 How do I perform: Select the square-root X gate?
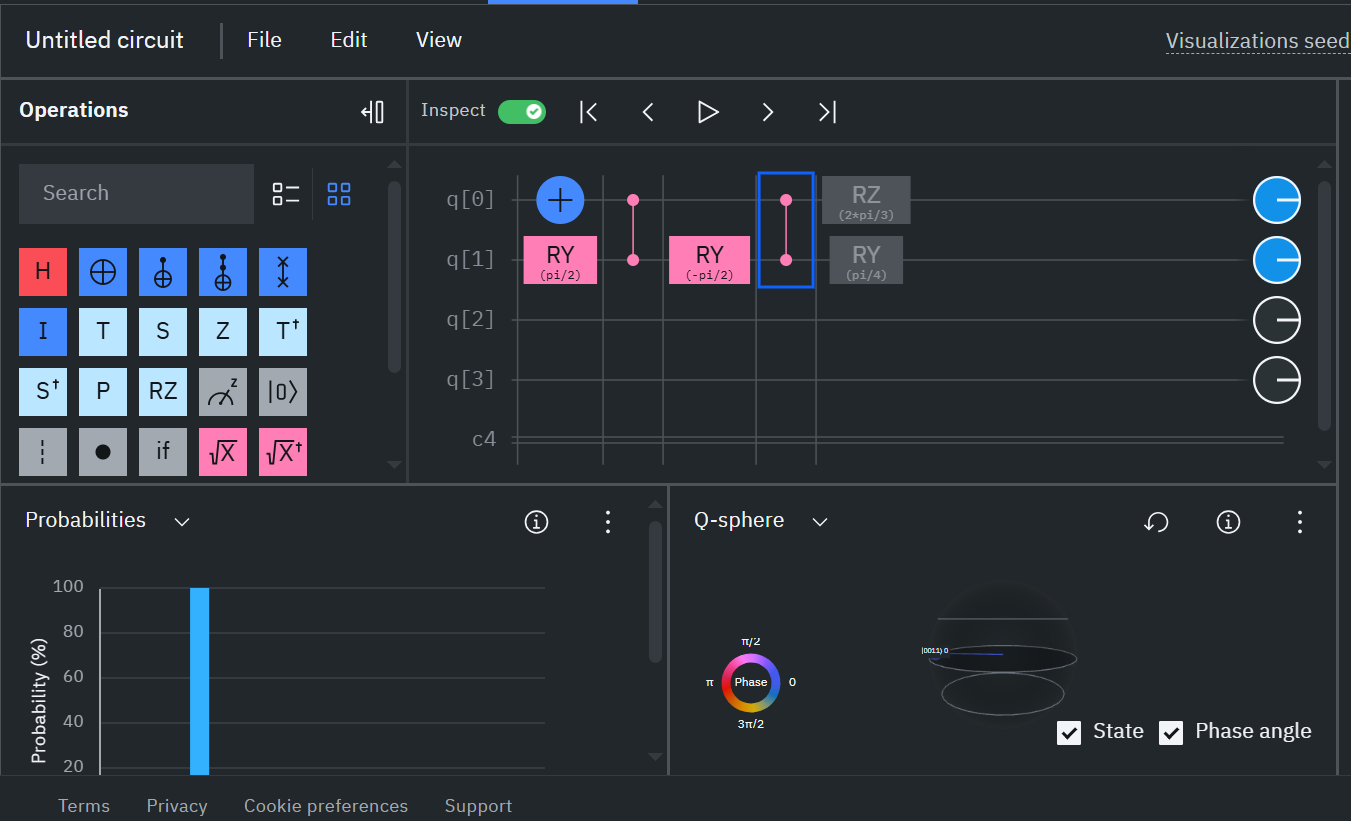(223, 452)
